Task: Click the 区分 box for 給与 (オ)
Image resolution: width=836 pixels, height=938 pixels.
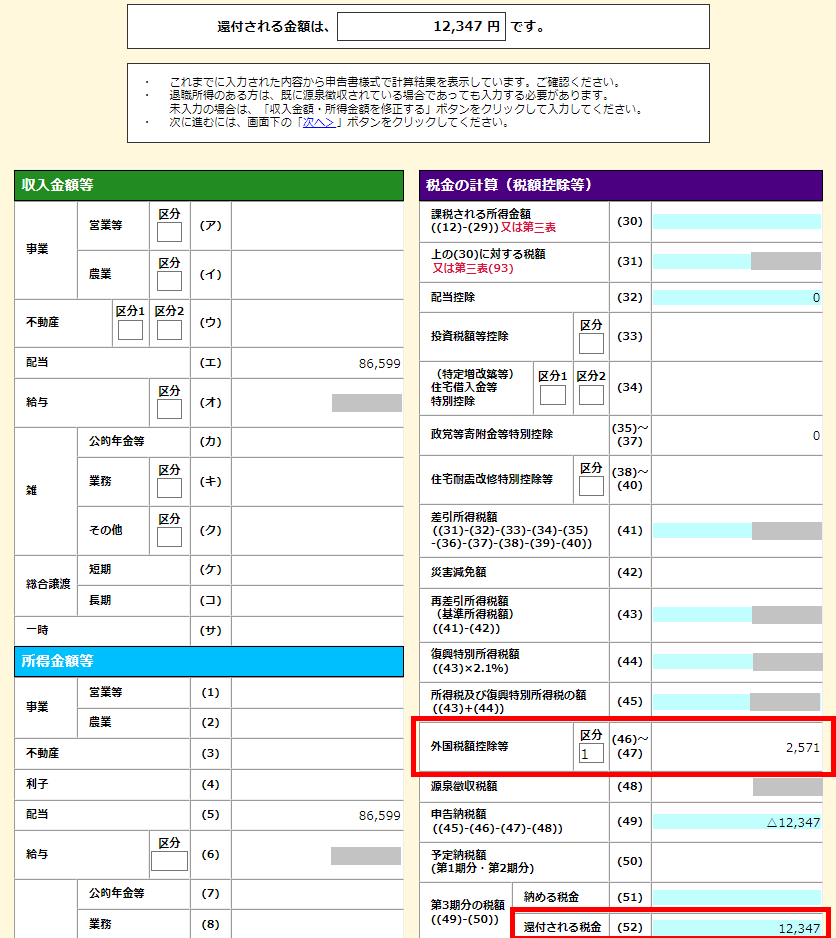Action: [x=170, y=409]
